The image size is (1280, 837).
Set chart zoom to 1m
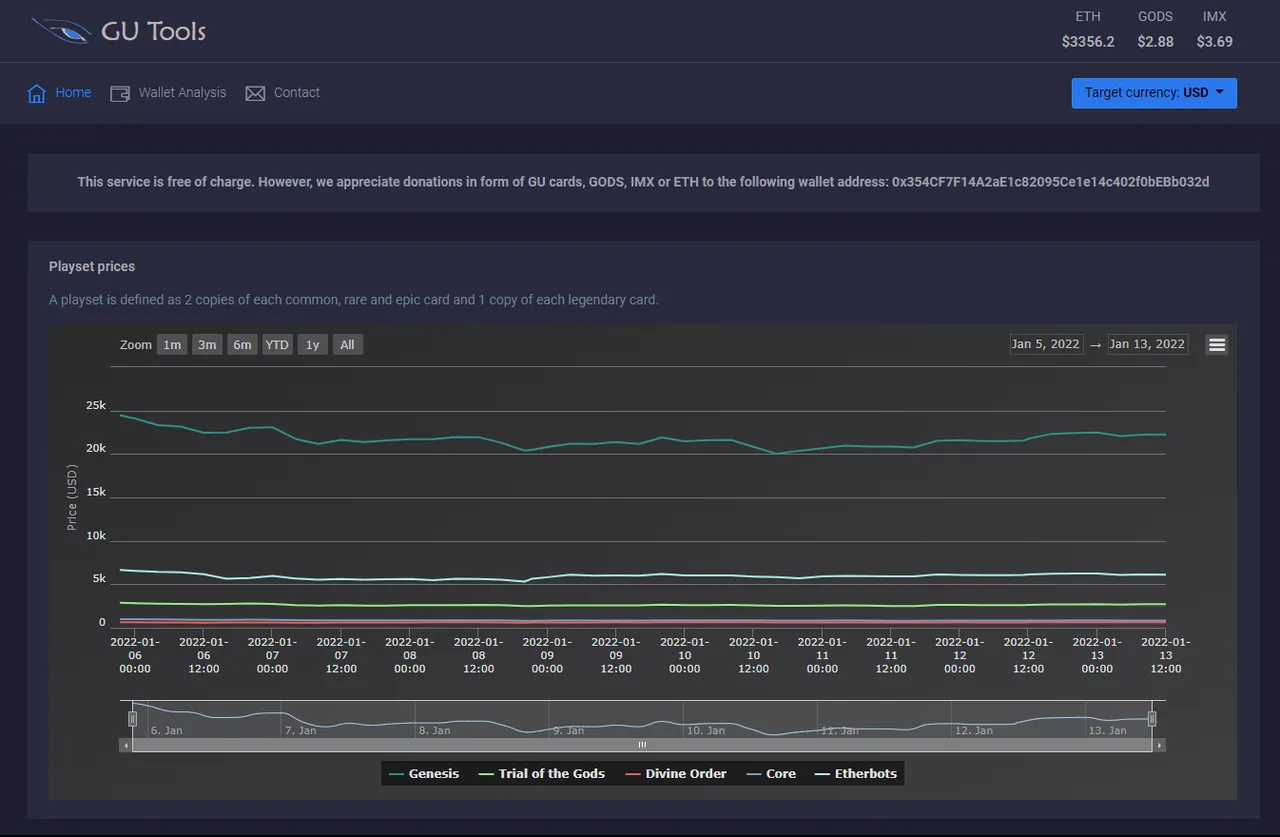pyautogui.click(x=172, y=345)
